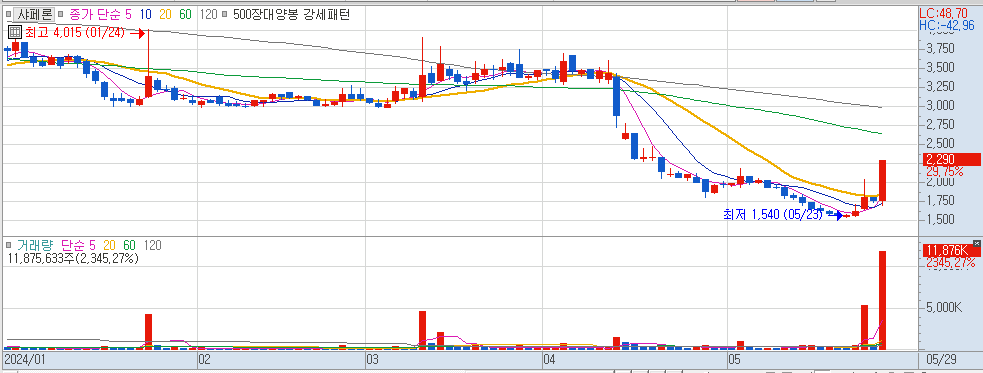Select the 5-day price moving average label
Image resolution: width=983 pixels, height=373 pixels.
(x=130, y=14)
